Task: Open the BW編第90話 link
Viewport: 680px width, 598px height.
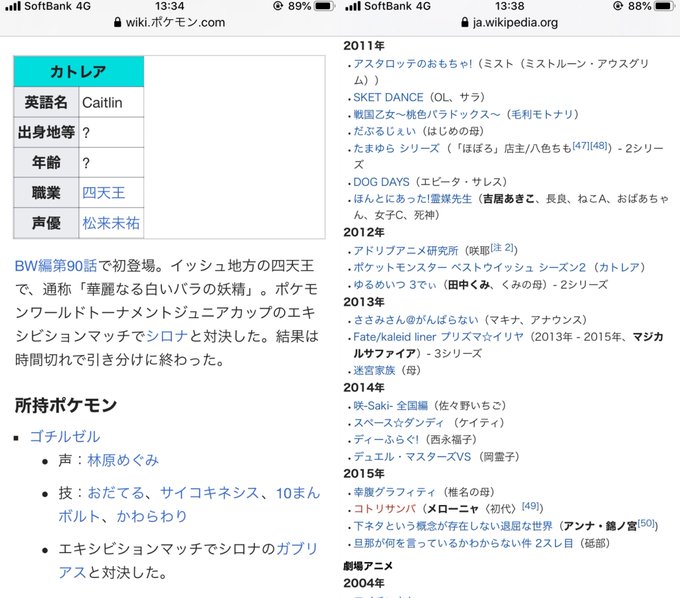Action: click(x=56, y=266)
